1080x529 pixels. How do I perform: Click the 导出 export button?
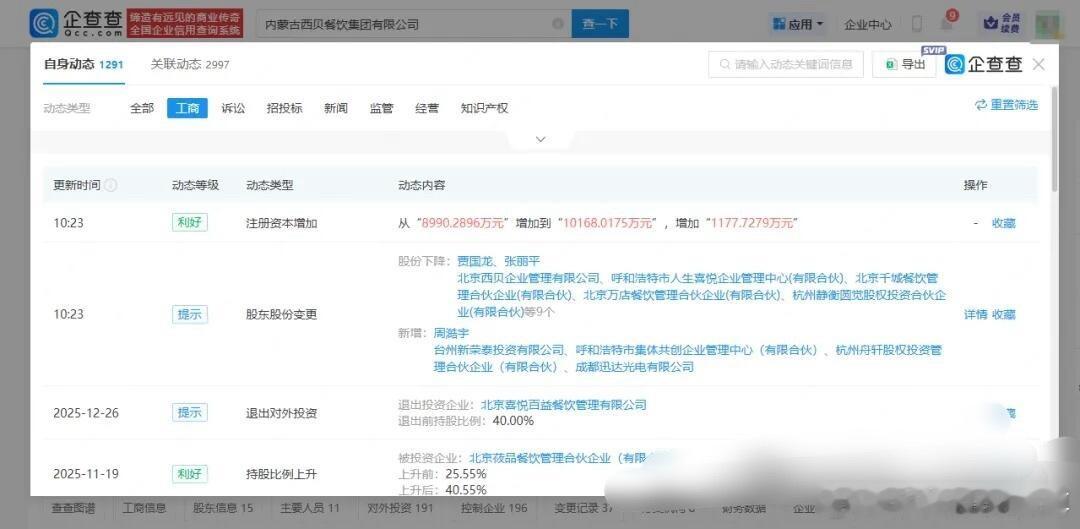tap(906, 64)
